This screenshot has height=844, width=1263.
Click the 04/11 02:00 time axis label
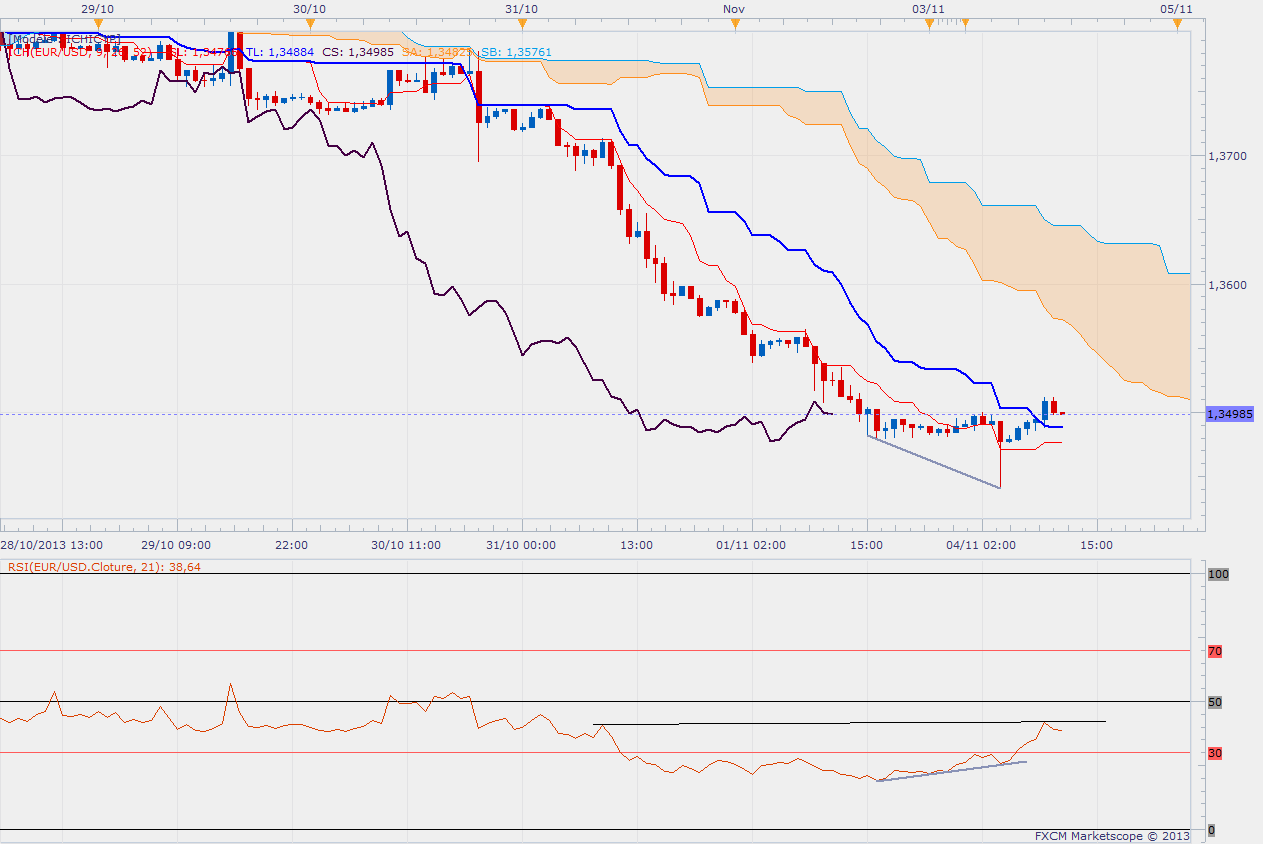981,545
